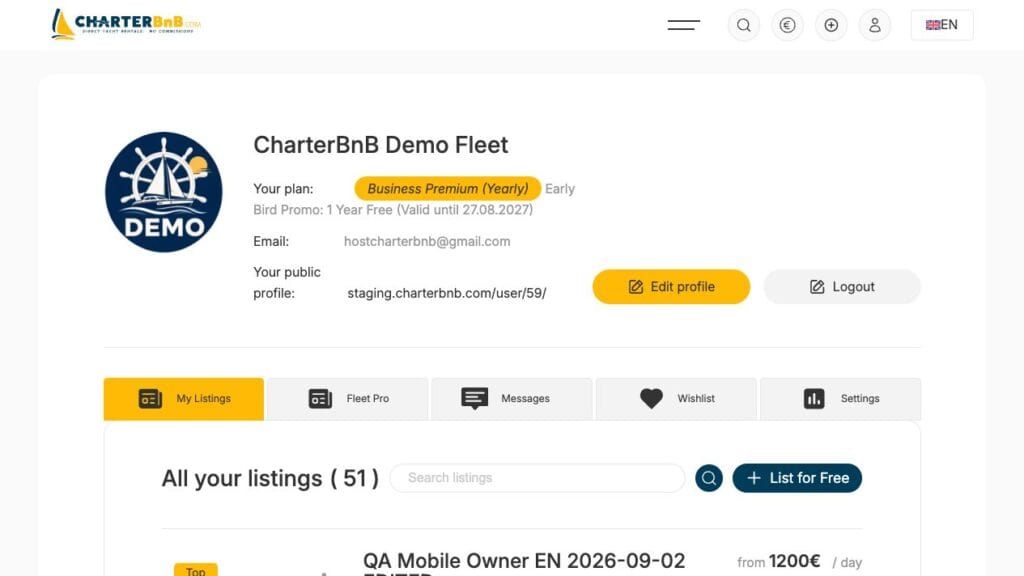Open the QA Mobile Owner EN listing title
Image resolution: width=1024 pixels, height=576 pixels.
point(524,563)
